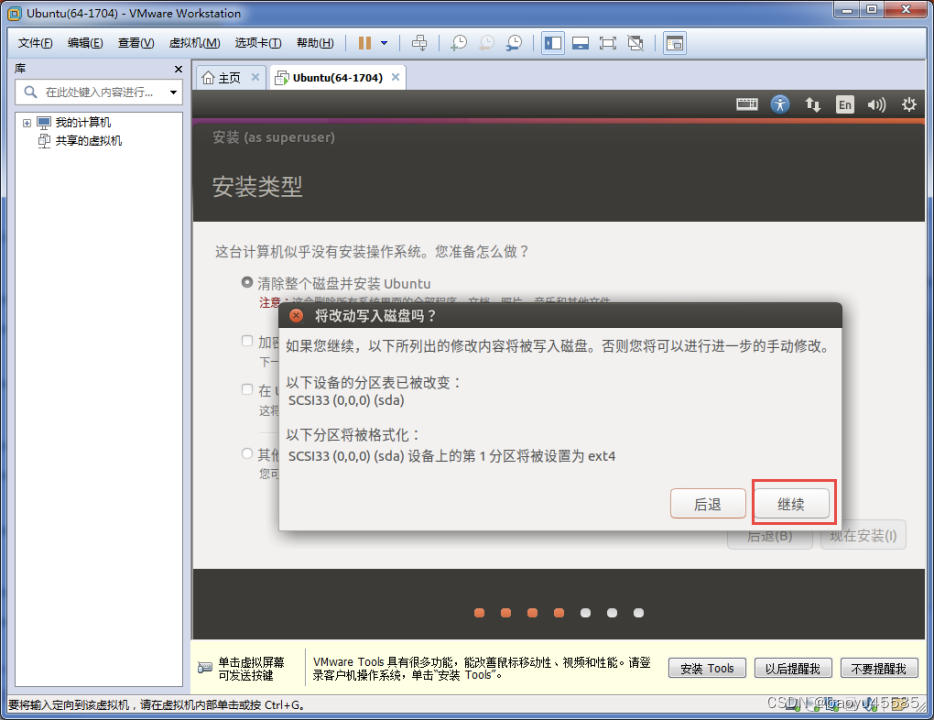The width and height of the screenshot is (934, 720).
Task: Click the 安装 Tools button
Action: pos(707,668)
